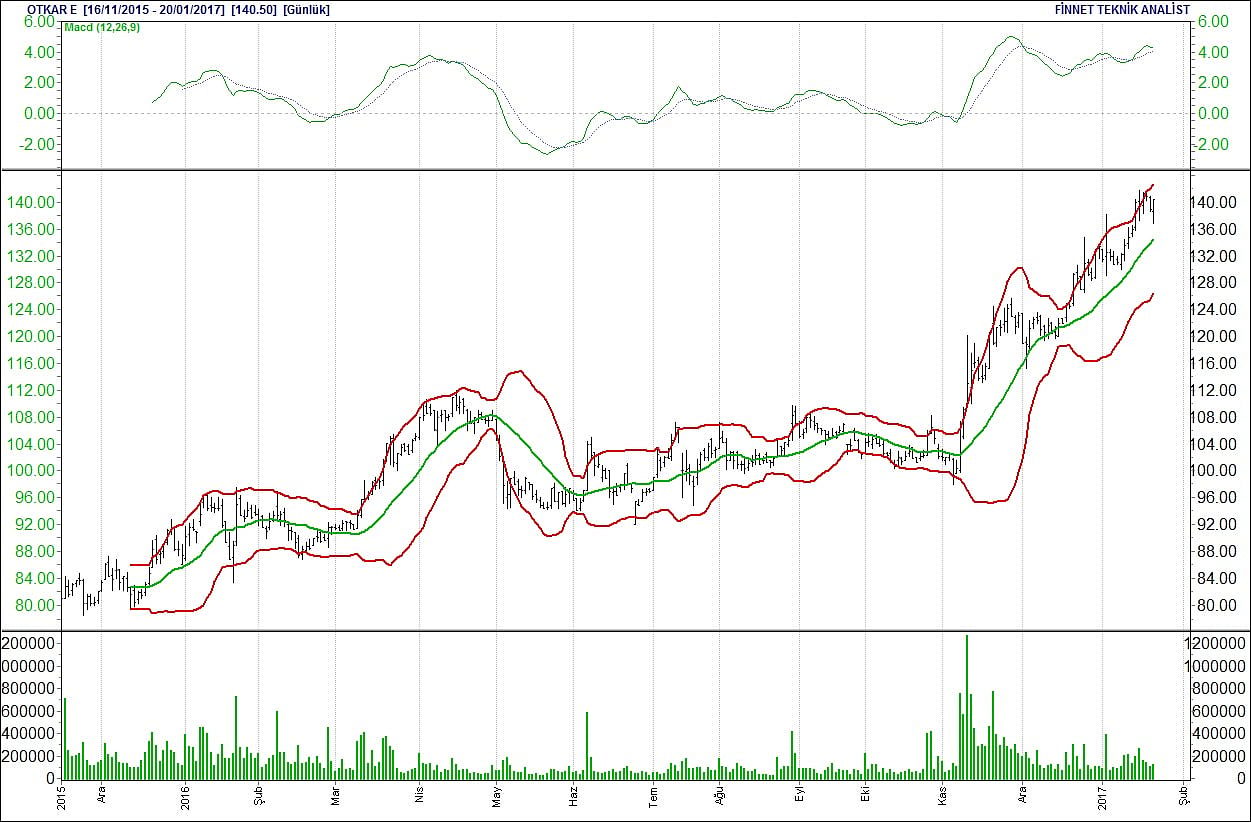Click the 2016 label on the time axis
This screenshot has width=1251, height=822.
pos(186,797)
